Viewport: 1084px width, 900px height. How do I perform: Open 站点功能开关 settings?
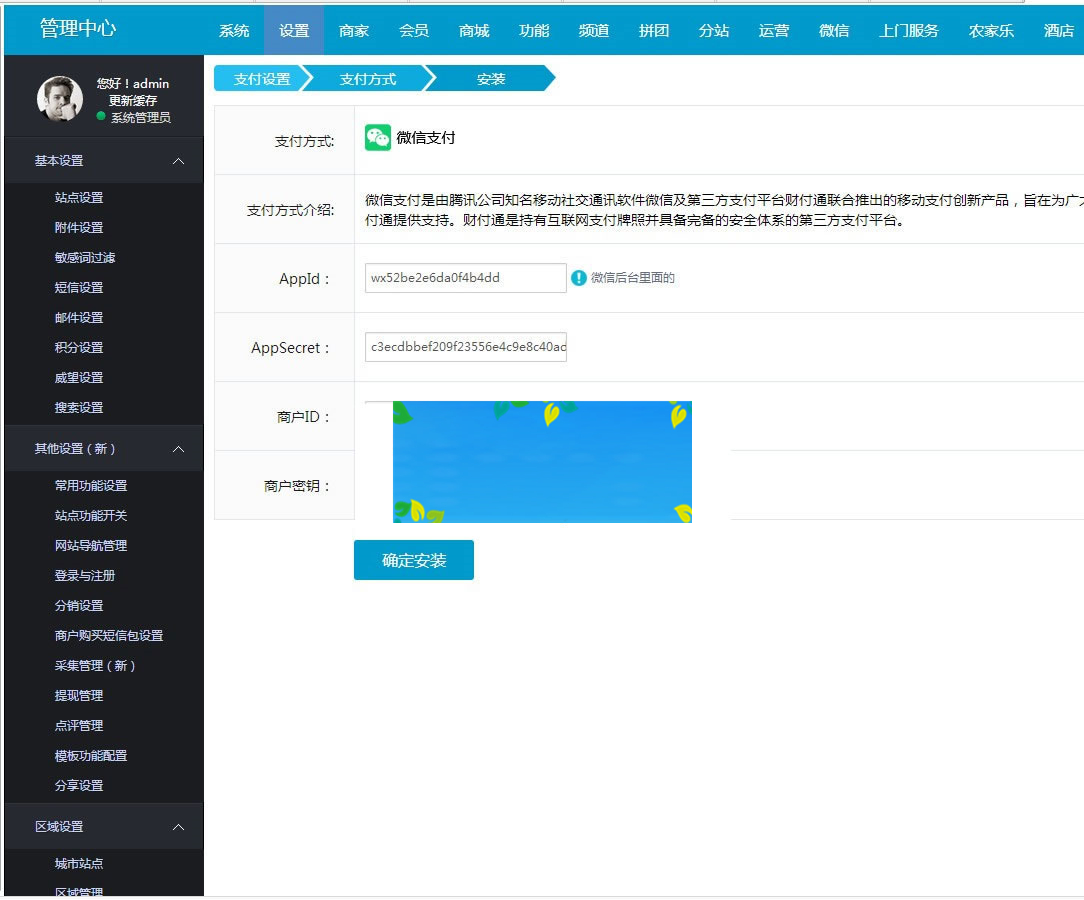(x=91, y=515)
